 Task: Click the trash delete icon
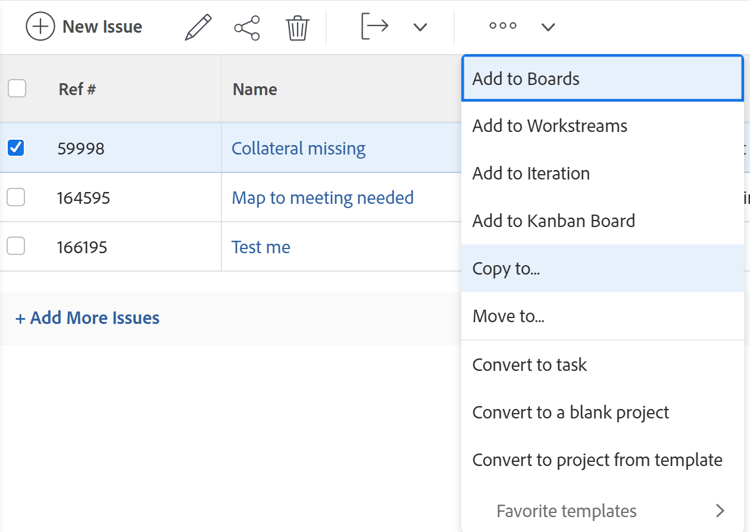[x=297, y=27]
